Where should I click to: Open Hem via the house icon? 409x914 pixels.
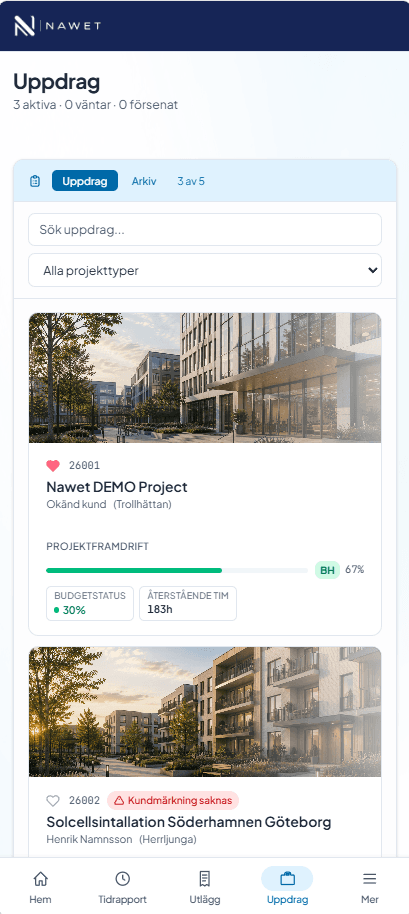[x=40, y=878]
